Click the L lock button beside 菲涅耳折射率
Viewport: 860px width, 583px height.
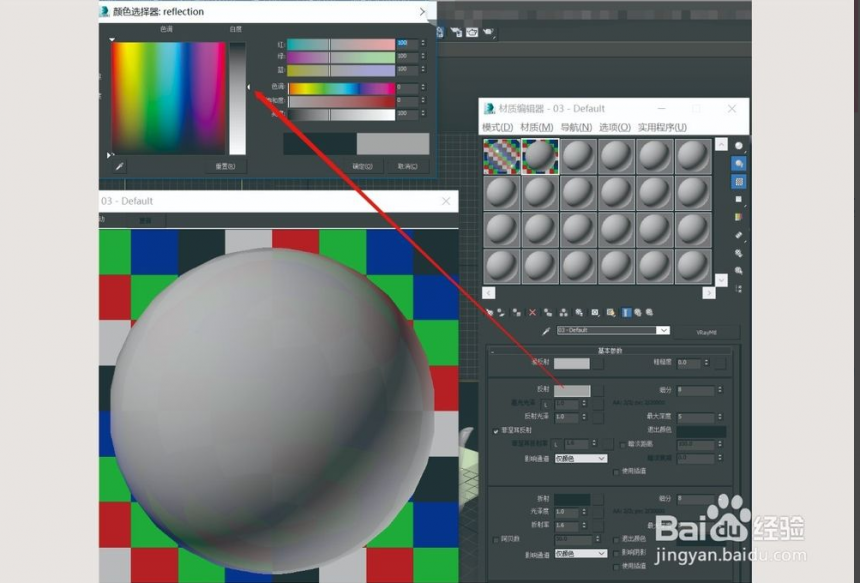click(556, 444)
